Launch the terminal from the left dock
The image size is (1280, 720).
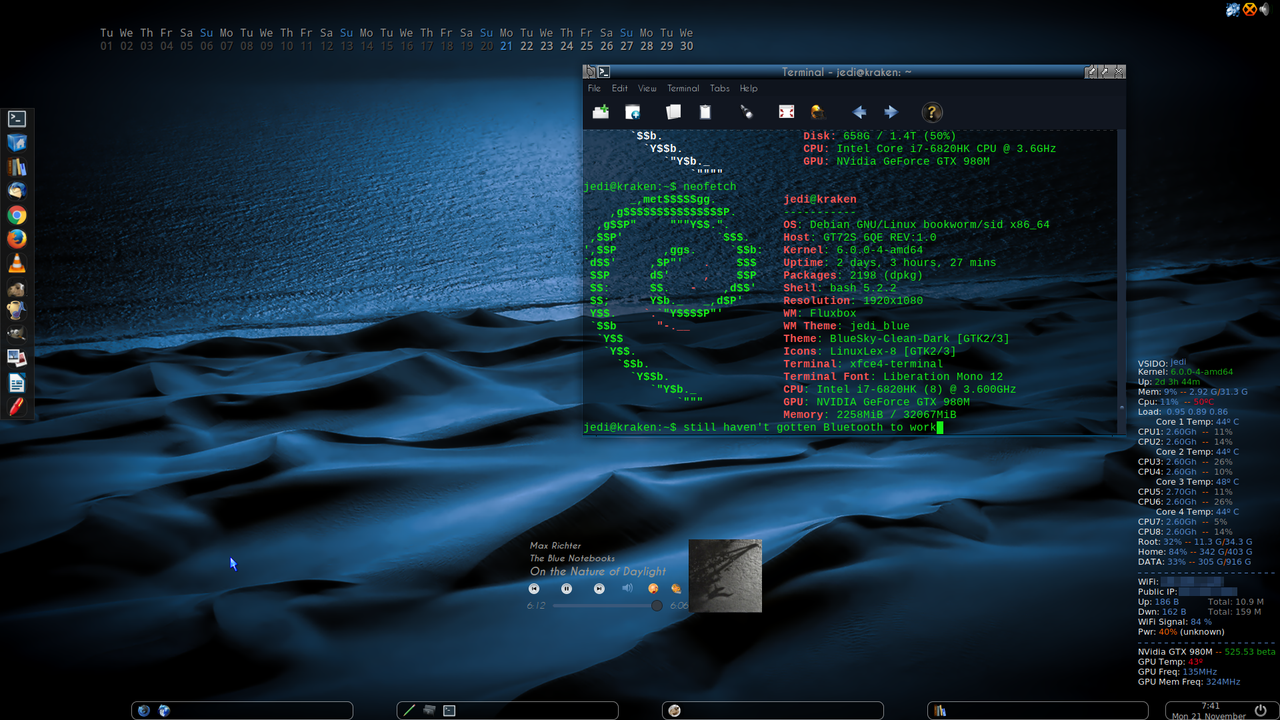tap(16, 118)
